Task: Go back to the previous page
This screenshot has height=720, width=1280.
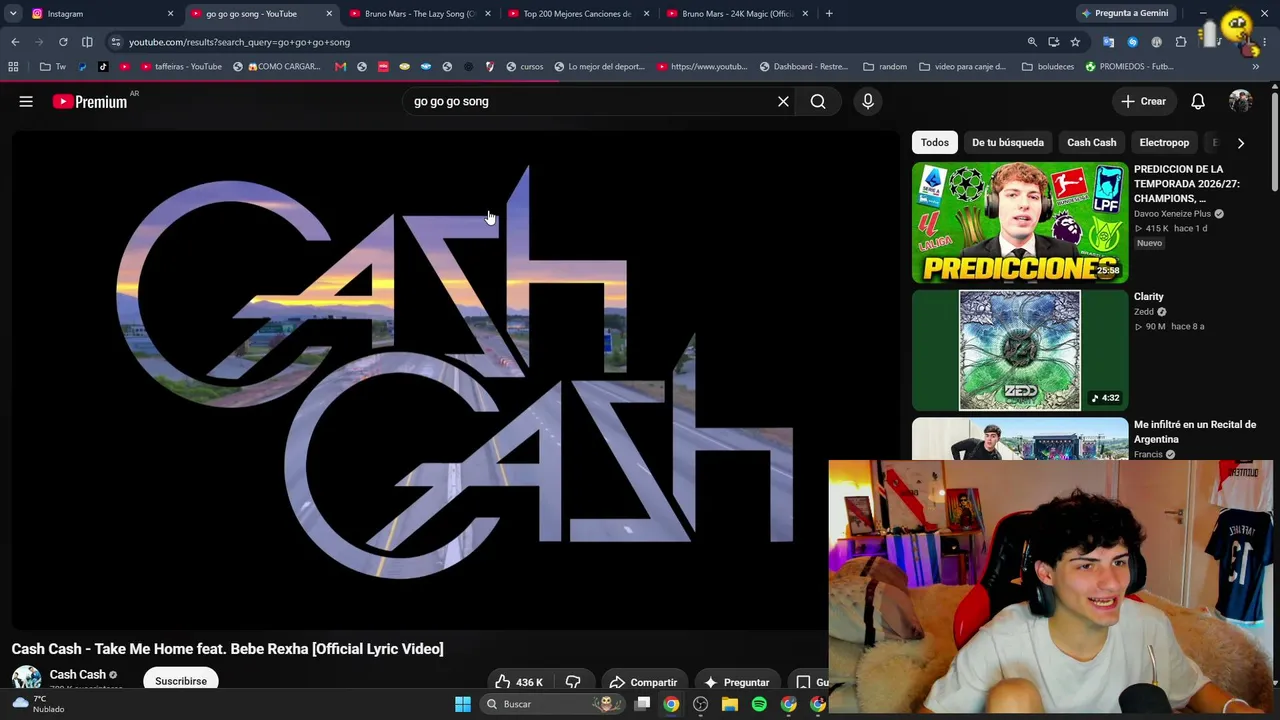Action: click(15, 42)
